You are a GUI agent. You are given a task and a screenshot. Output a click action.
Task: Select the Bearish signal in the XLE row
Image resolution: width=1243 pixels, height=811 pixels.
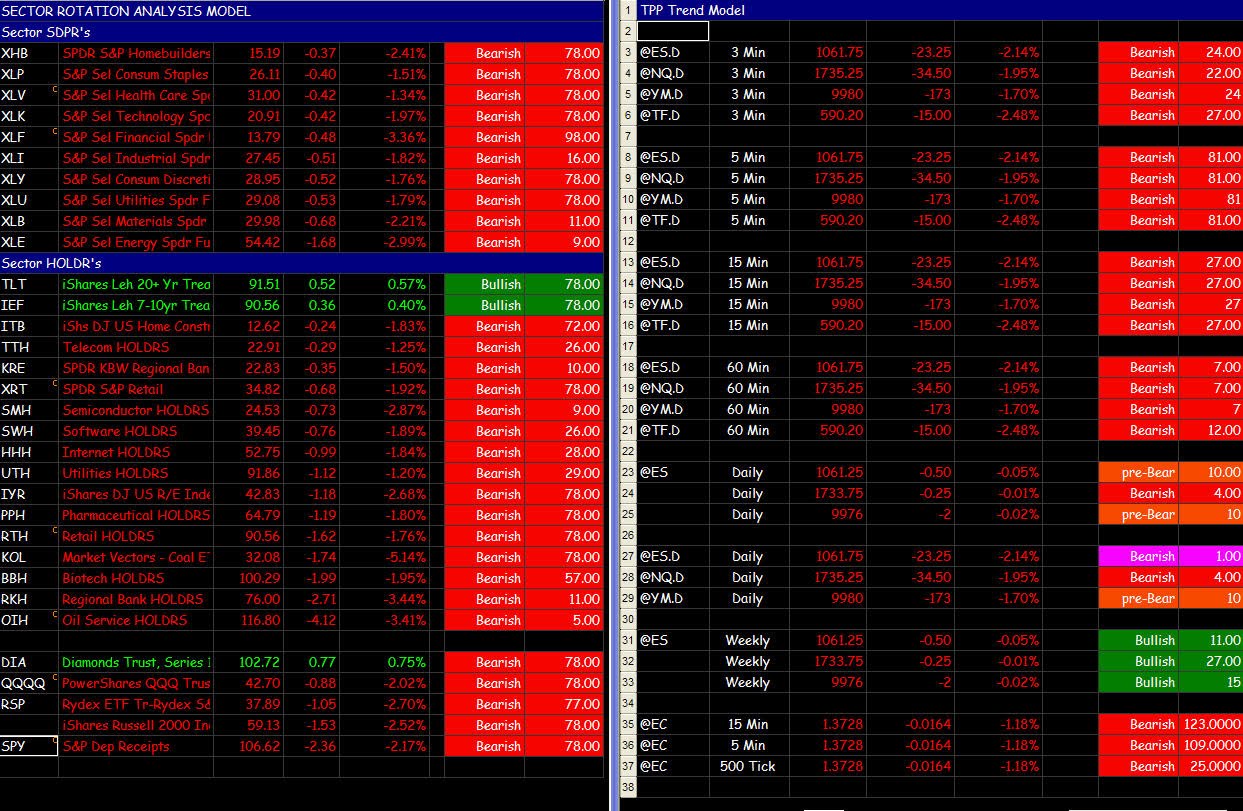[485, 242]
